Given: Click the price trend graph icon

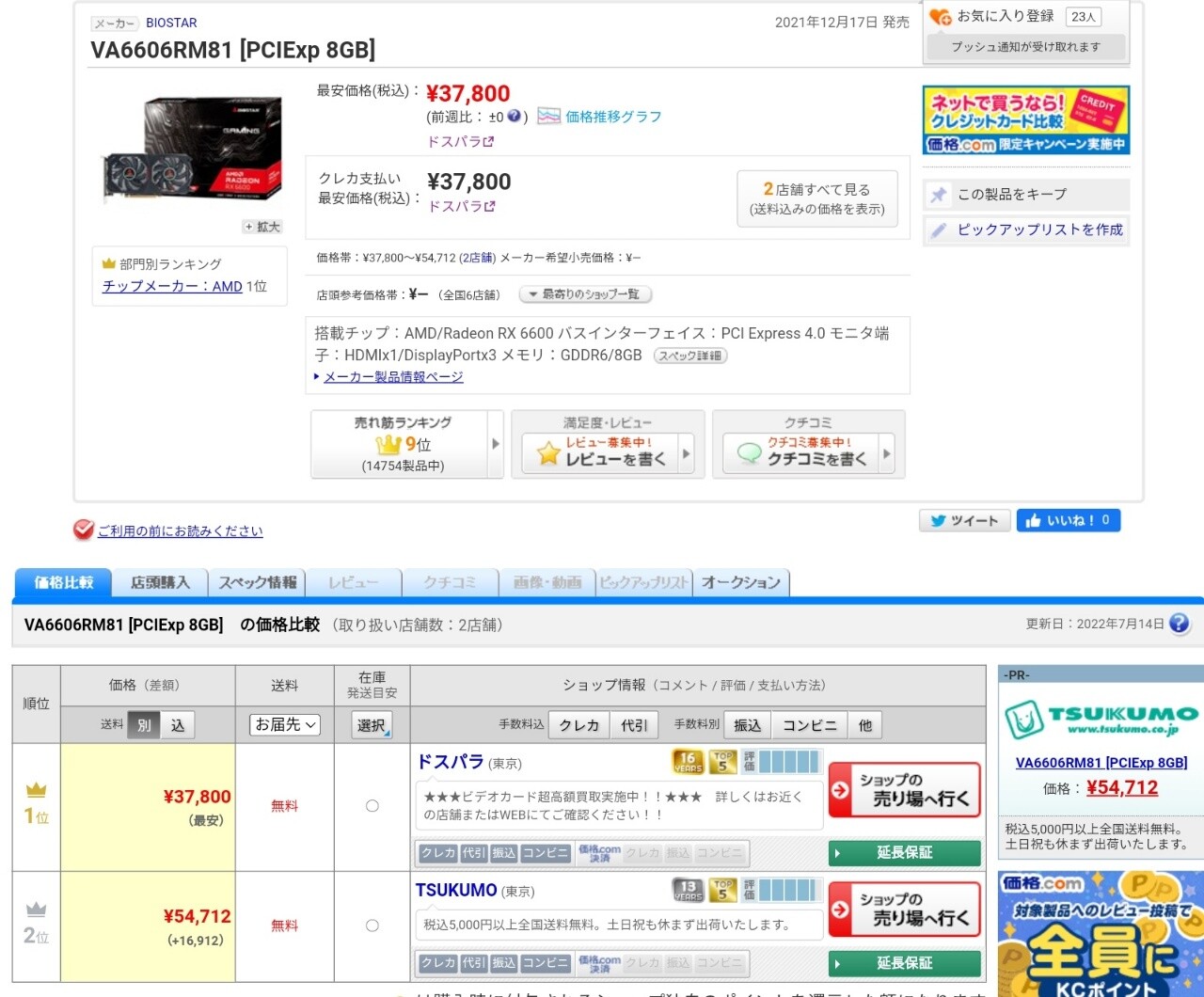Looking at the screenshot, I should click(548, 117).
